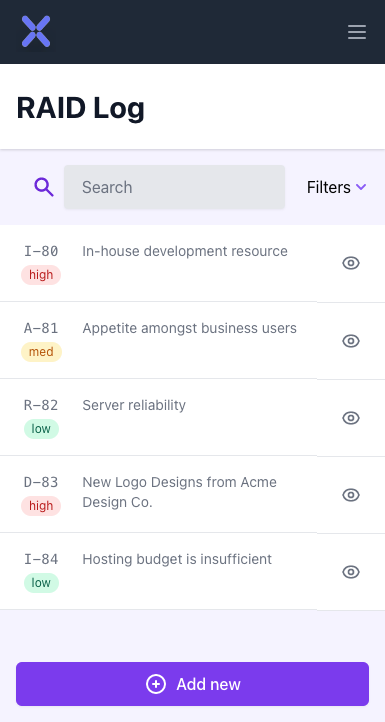View the R-82 Server reliability item via eye icon

351,418
